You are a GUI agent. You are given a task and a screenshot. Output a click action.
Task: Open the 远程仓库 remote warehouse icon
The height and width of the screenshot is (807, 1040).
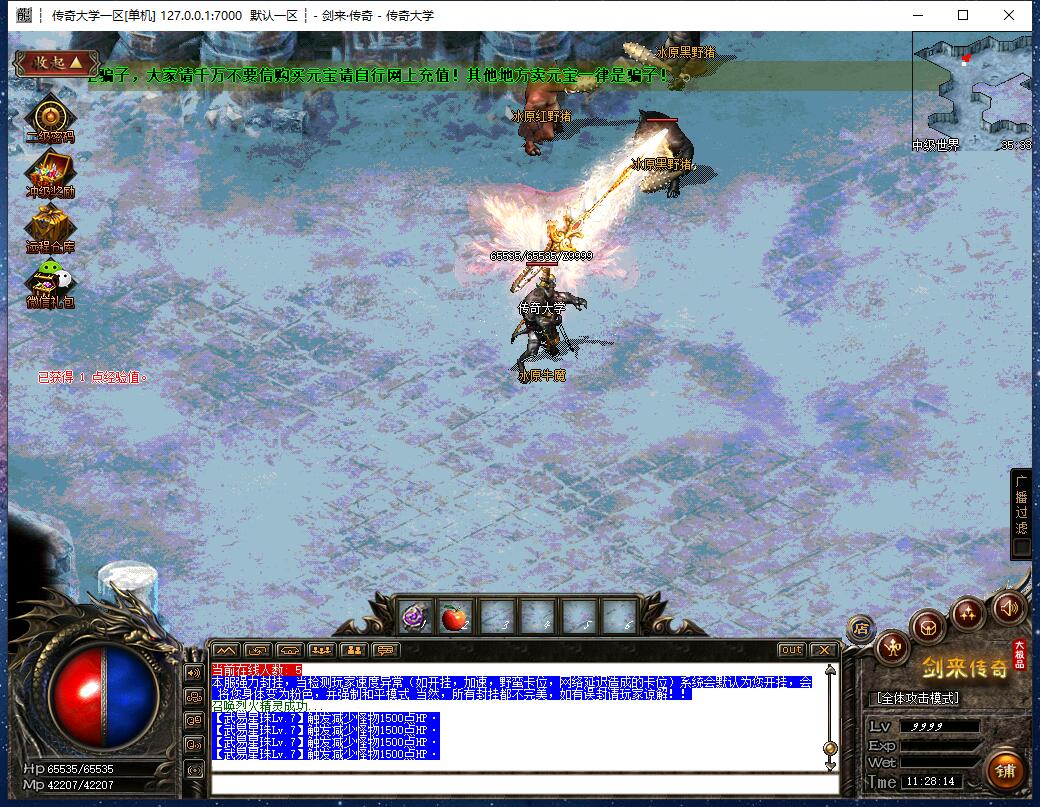coord(50,229)
